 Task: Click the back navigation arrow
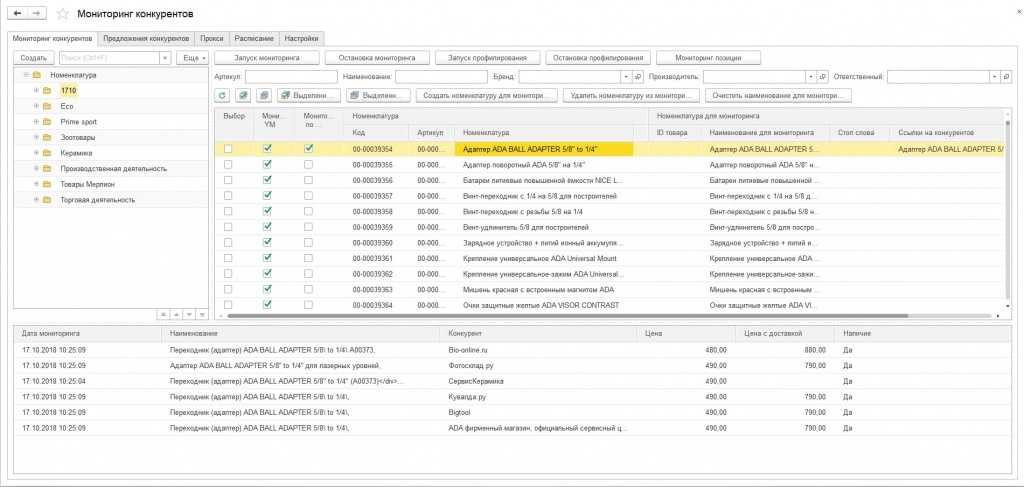click(19, 14)
